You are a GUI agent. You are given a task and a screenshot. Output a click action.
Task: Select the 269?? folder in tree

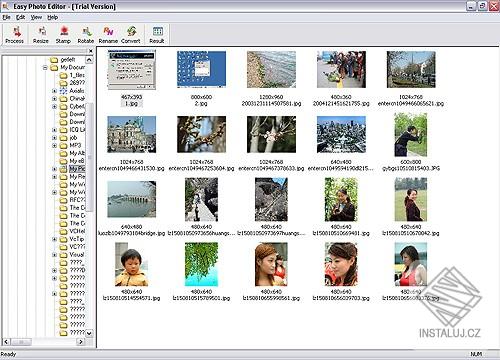pos(77,83)
